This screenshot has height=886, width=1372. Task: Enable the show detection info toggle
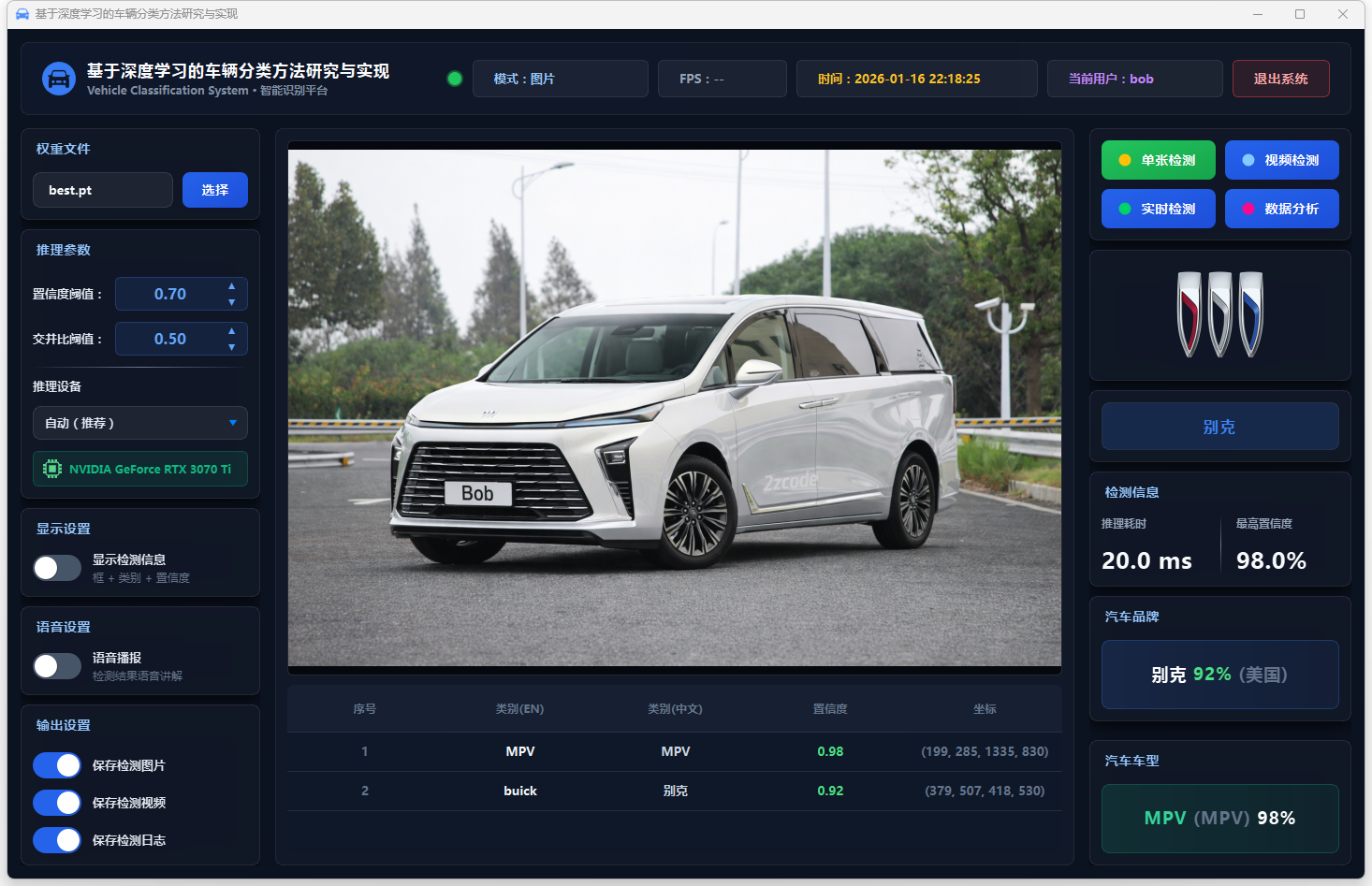[57, 568]
